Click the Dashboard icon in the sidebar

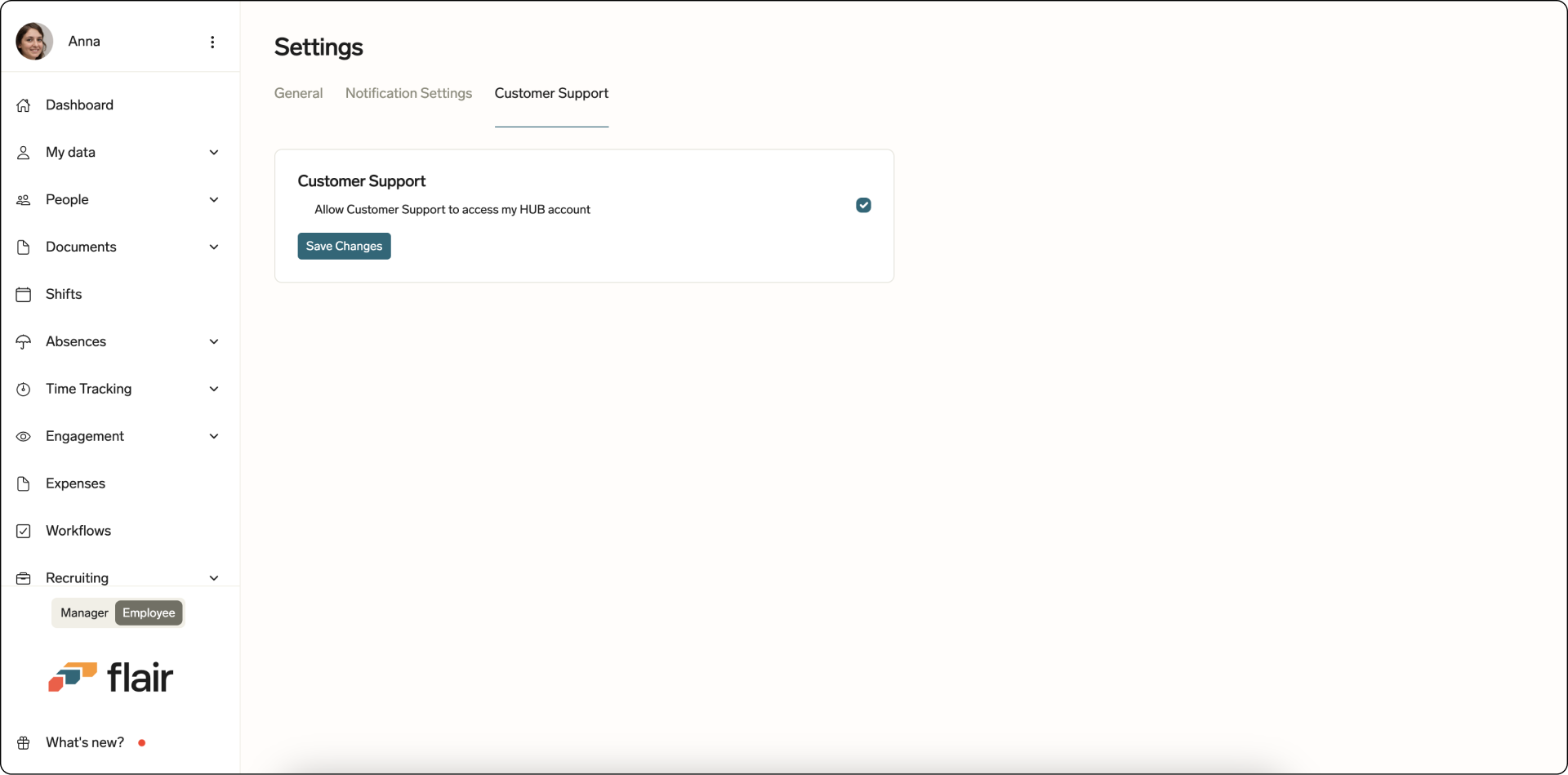pos(24,105)
